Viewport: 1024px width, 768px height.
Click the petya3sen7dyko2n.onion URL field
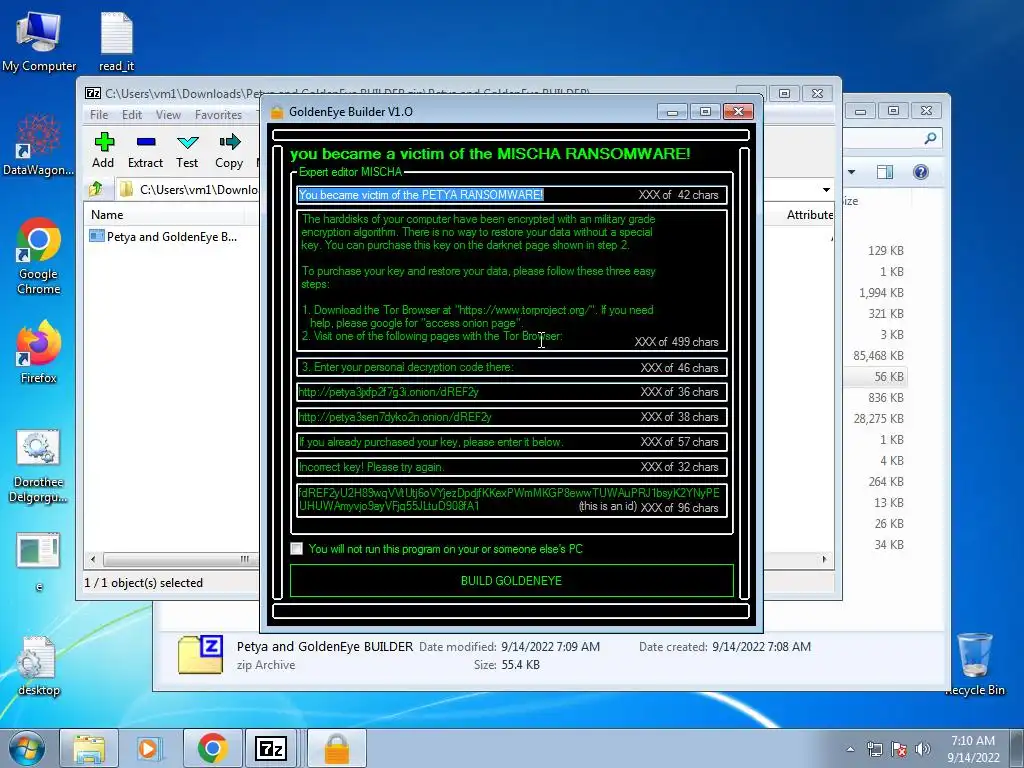[511, 417]
